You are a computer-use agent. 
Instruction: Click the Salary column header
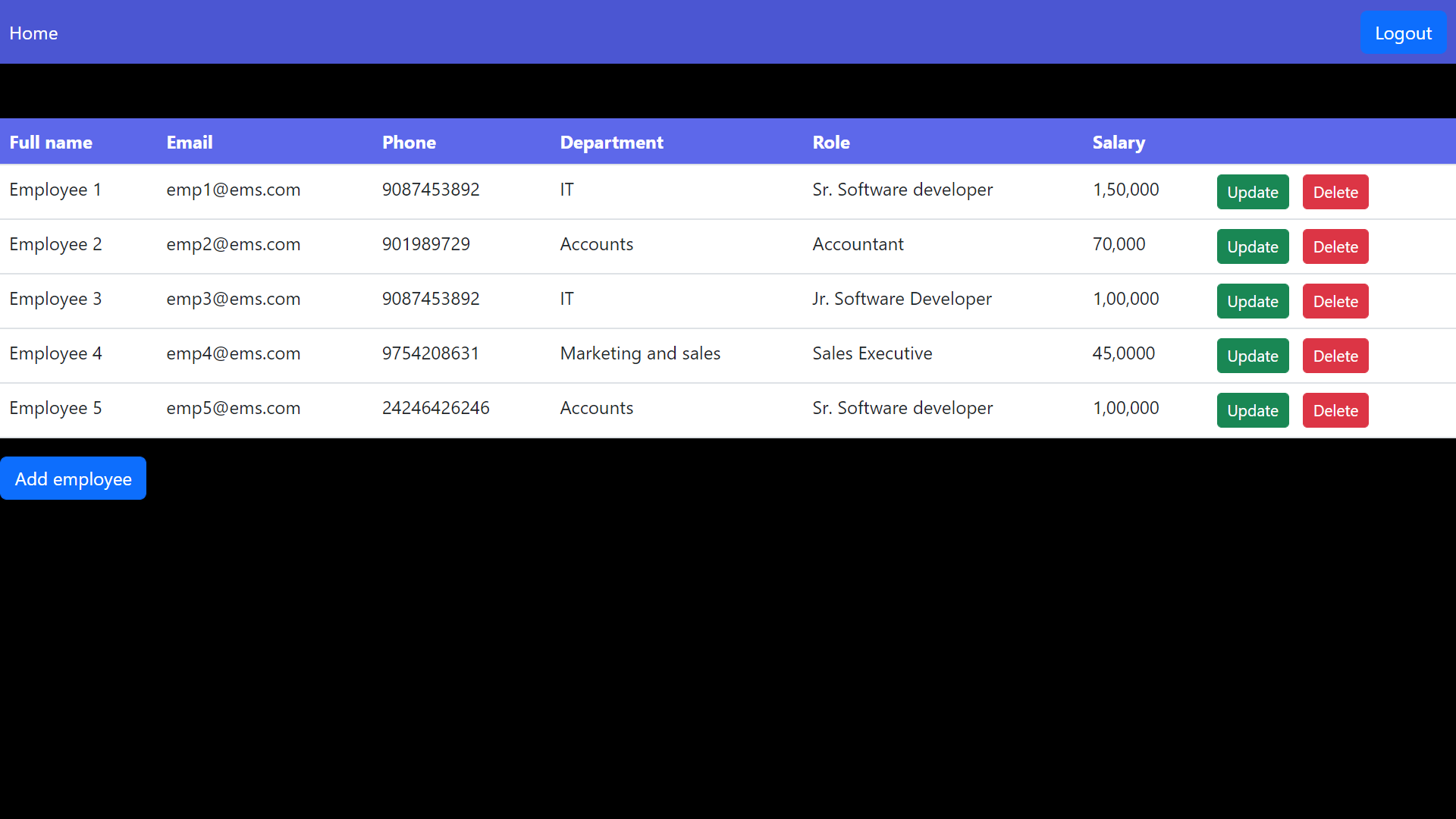1119,142
